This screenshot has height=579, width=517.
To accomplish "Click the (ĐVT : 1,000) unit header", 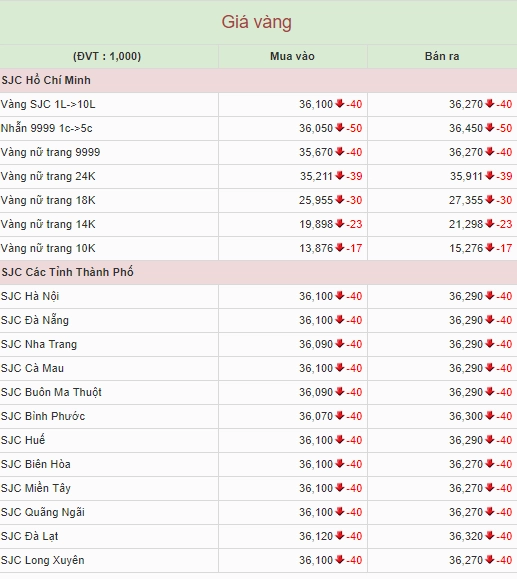I will coord(107,56).
